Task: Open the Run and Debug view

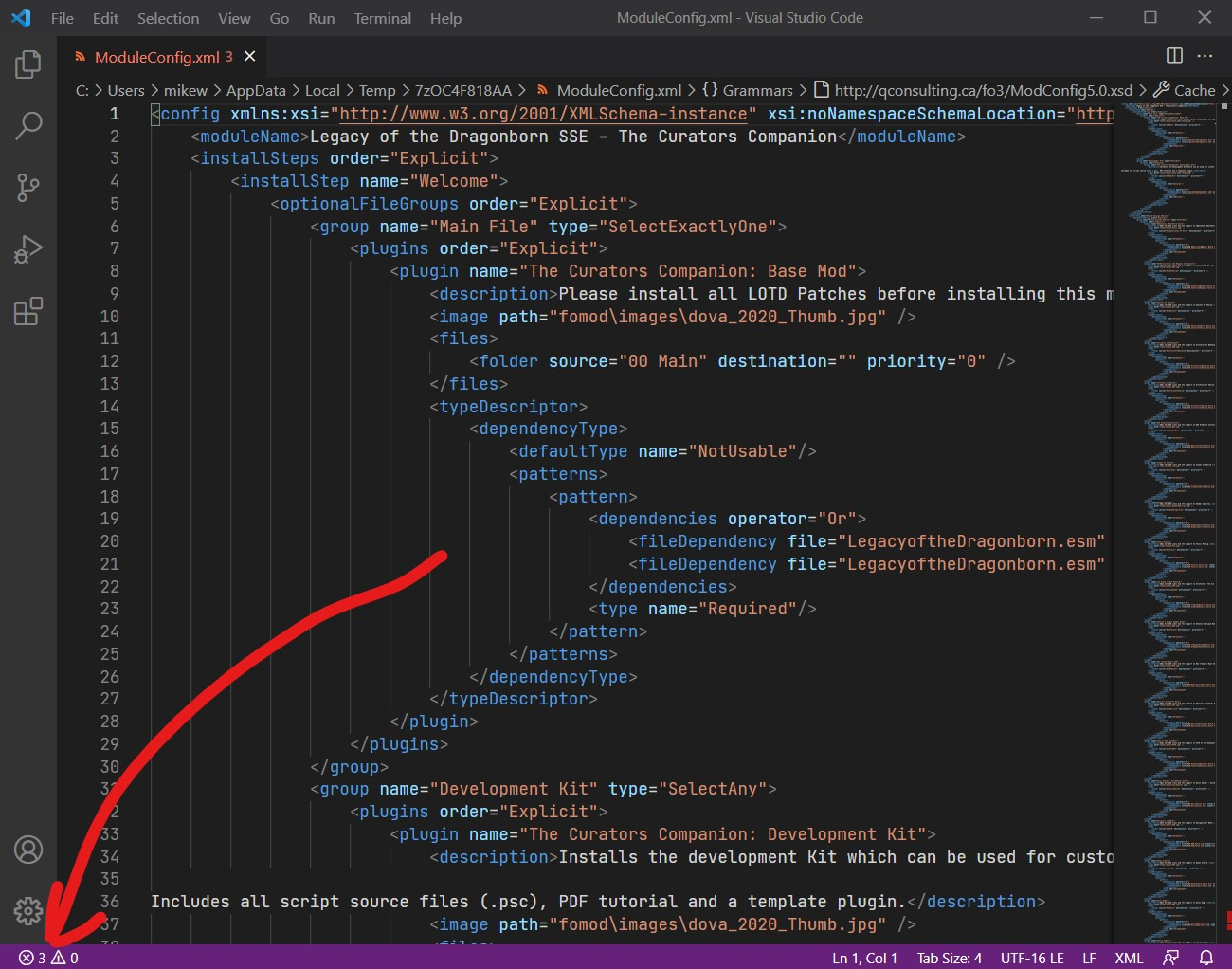Action: 28,249
